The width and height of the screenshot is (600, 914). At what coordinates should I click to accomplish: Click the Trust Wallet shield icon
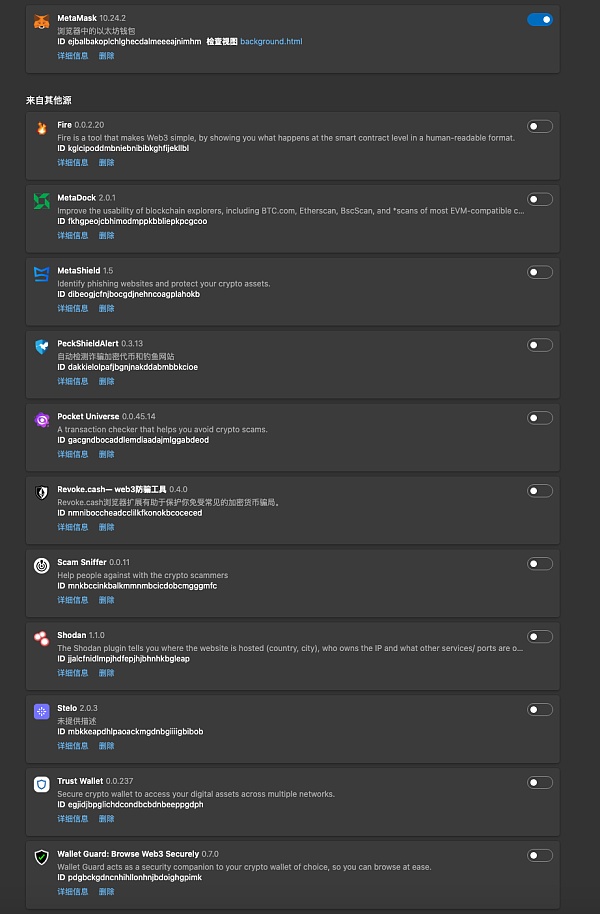coord(41,784)
